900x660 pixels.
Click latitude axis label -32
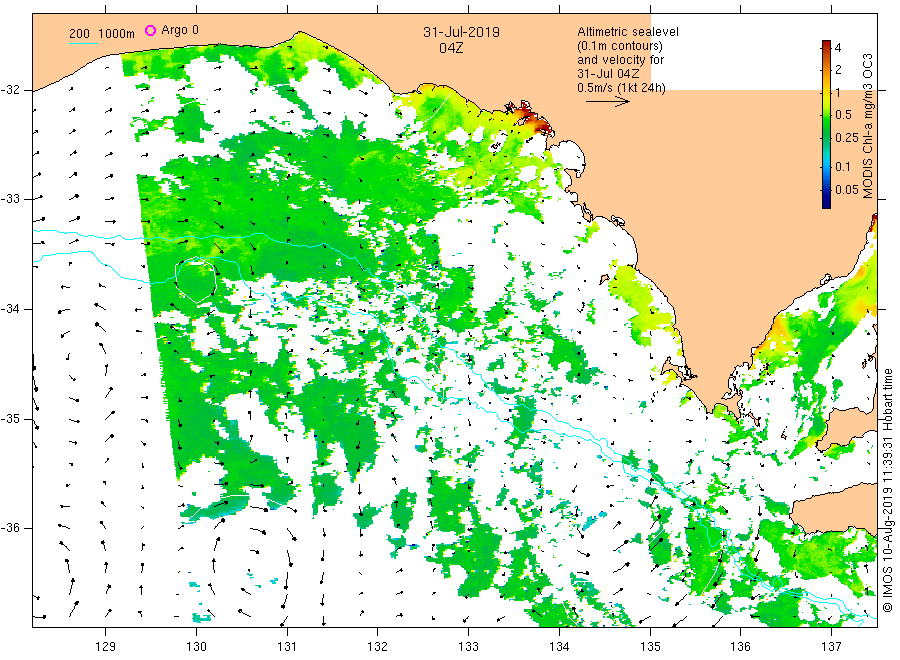(x=10, y=90)
